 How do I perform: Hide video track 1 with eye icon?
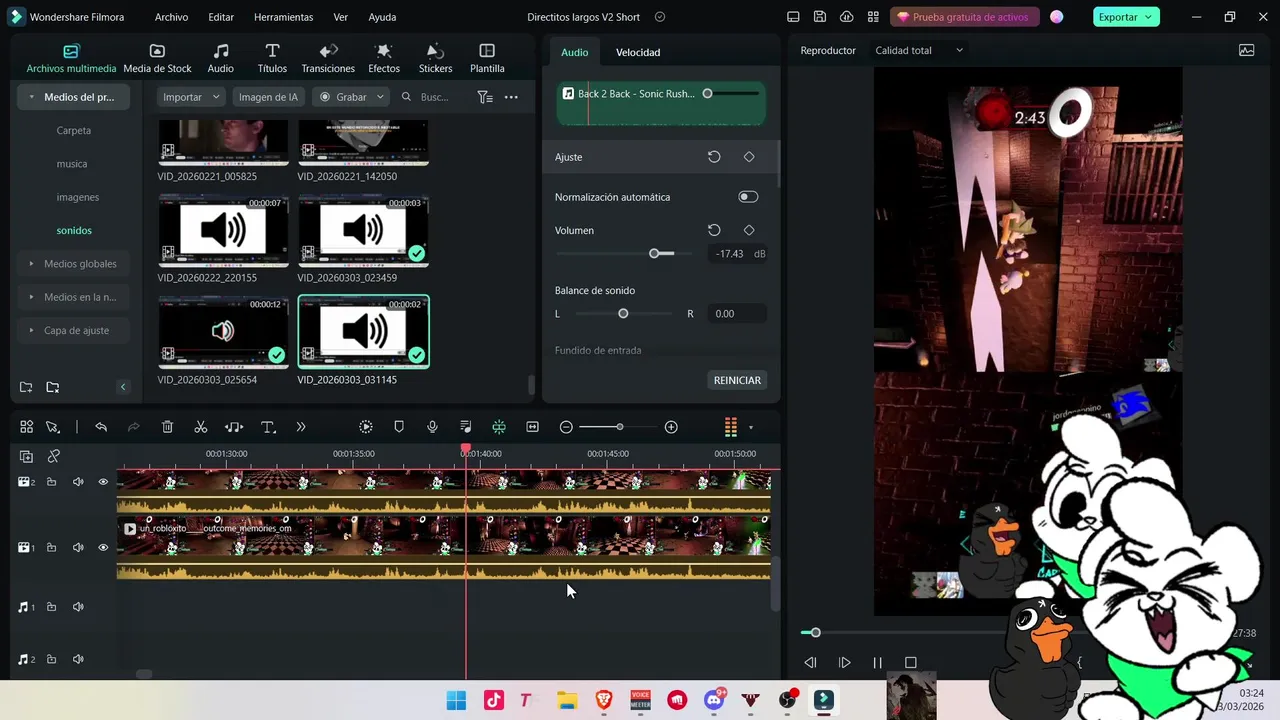coord(103,548)
